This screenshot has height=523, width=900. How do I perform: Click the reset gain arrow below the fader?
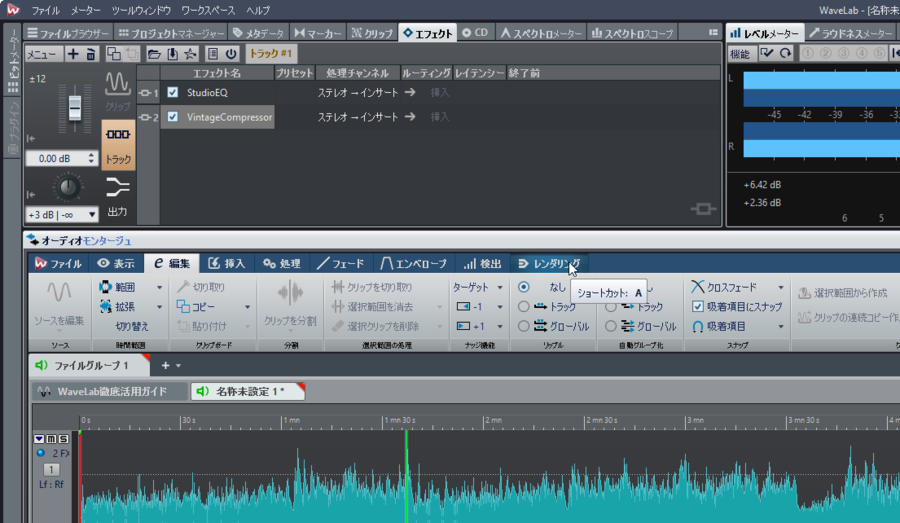(x=31, y=138)
